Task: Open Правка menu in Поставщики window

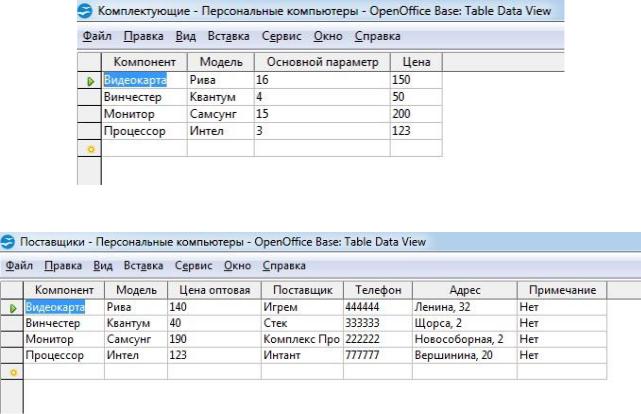Action: tap(63, 265)
